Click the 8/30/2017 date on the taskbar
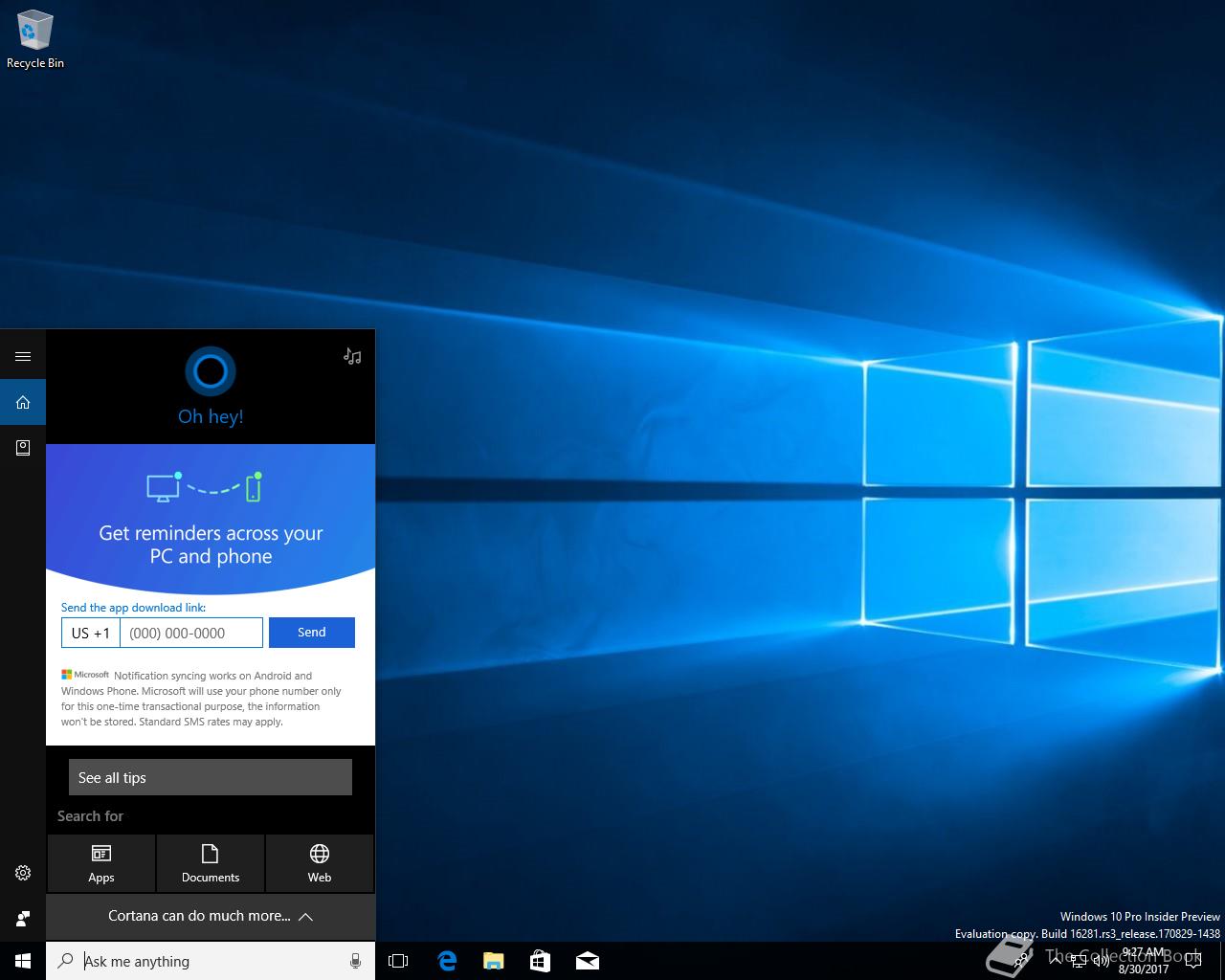The width and height of the screenshot is (1225, 980). (1144, 969)
